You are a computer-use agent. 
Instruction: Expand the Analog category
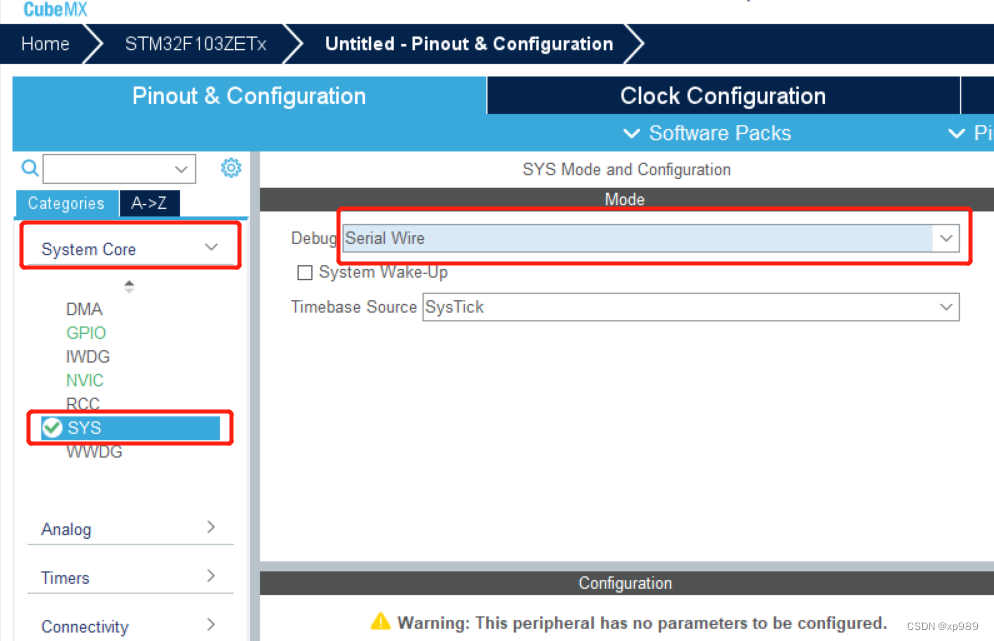pos(130,528)
